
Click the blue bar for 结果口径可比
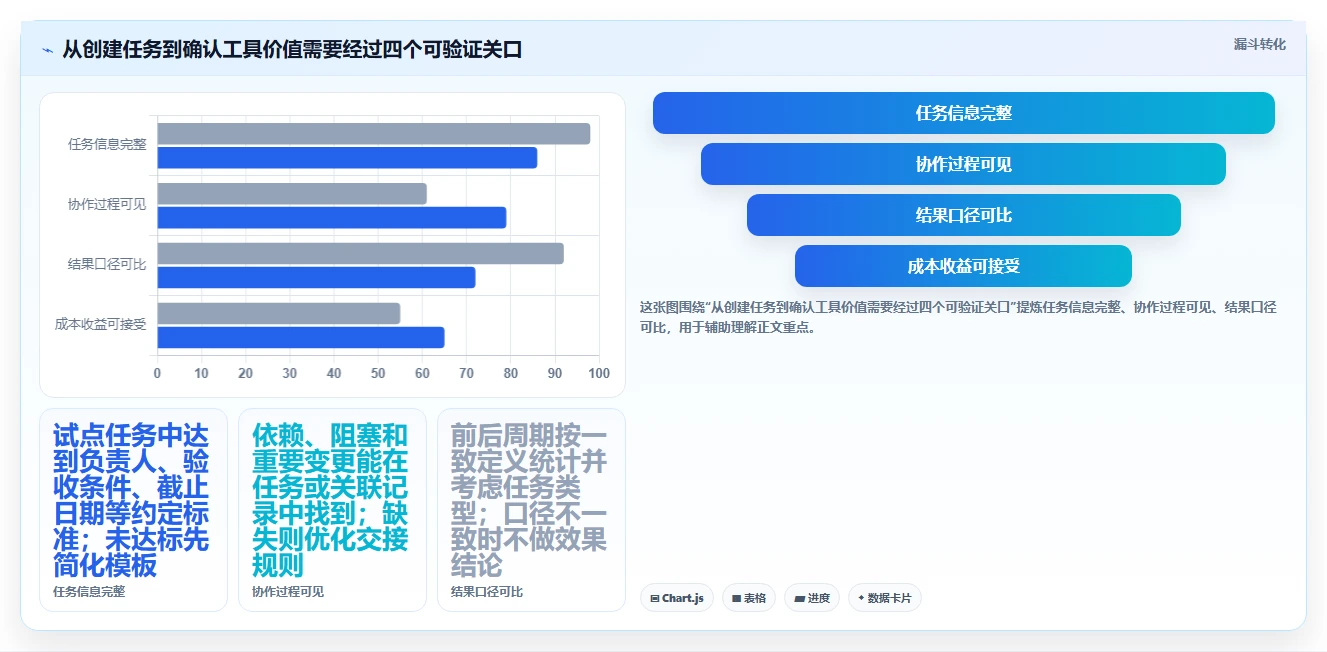pyautogui.click(x=316, y=278)
